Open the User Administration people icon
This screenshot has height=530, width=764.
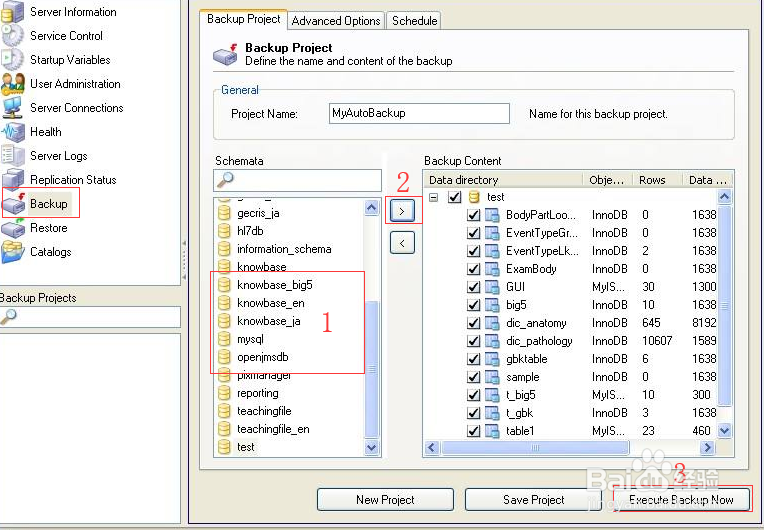pos(13,84)
